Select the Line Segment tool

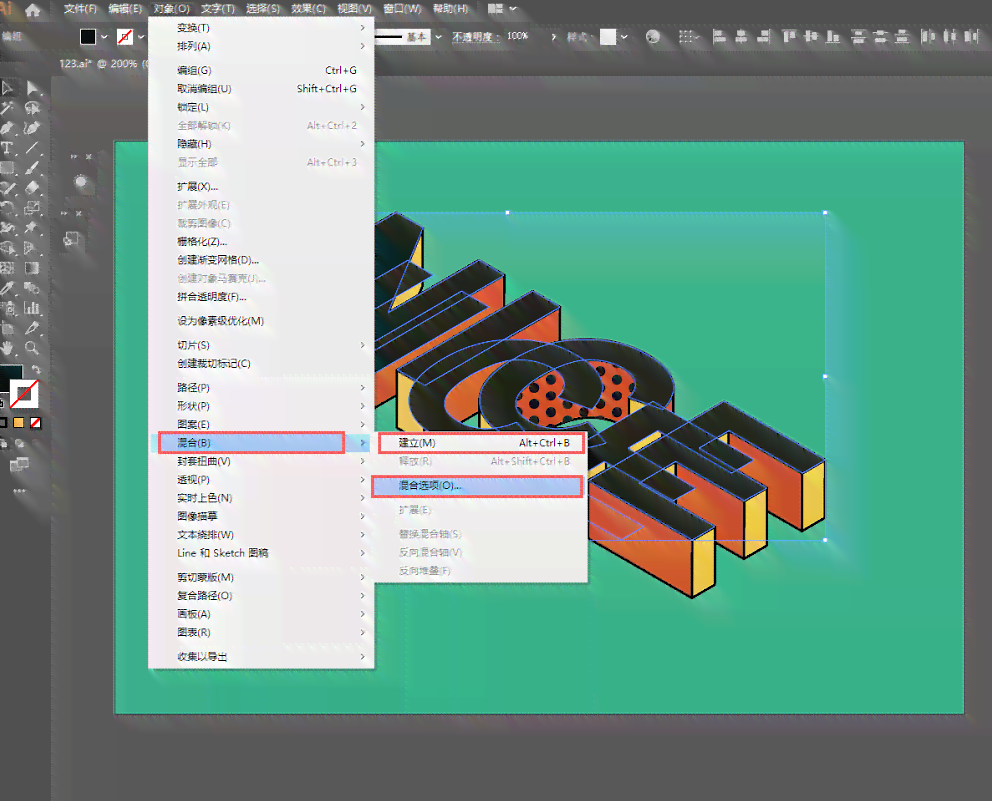[x=32, y=149]
